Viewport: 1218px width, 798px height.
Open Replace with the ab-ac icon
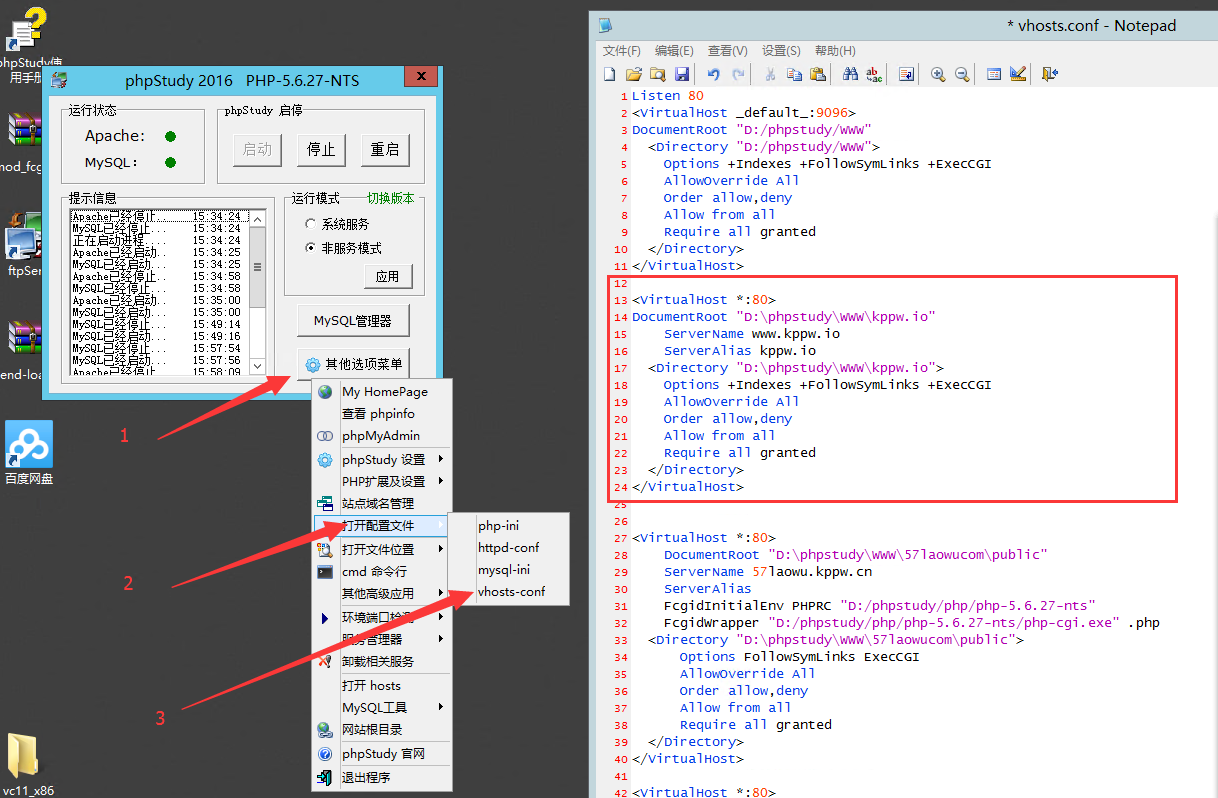[874, 74]
